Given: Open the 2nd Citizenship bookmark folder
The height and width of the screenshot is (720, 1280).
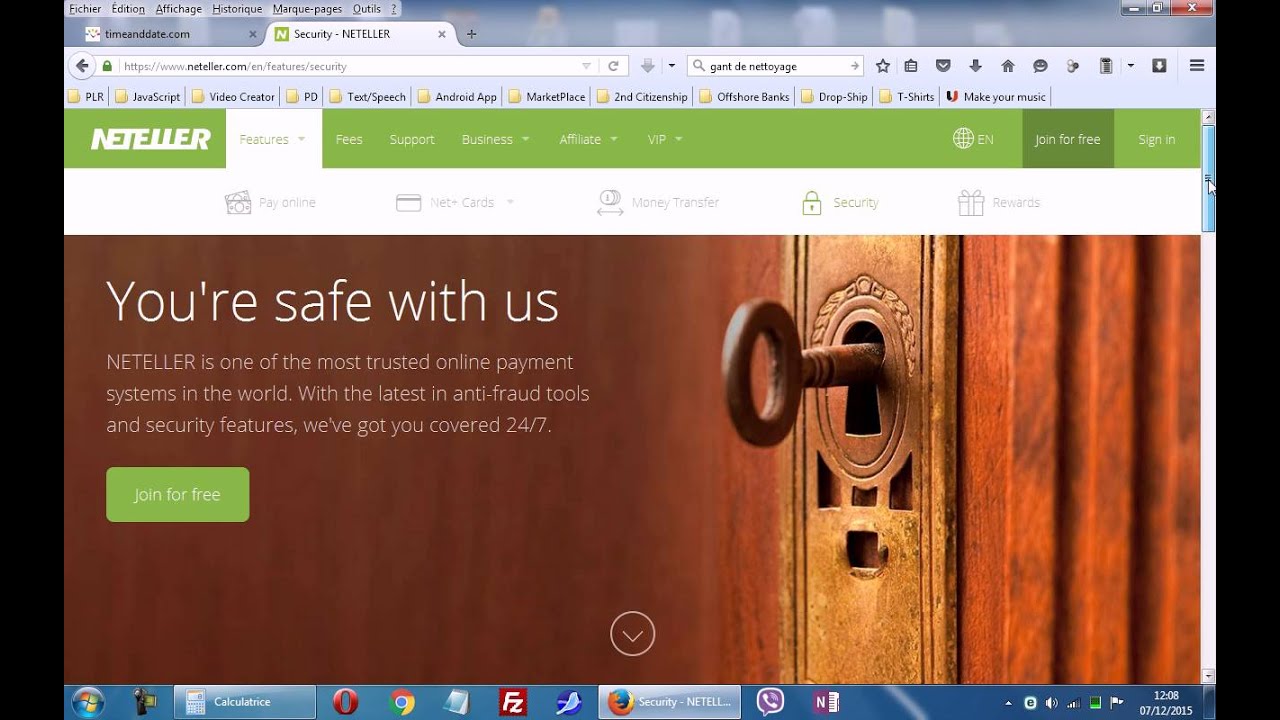Looking at the screenshot, I should (x=641, y=97).
